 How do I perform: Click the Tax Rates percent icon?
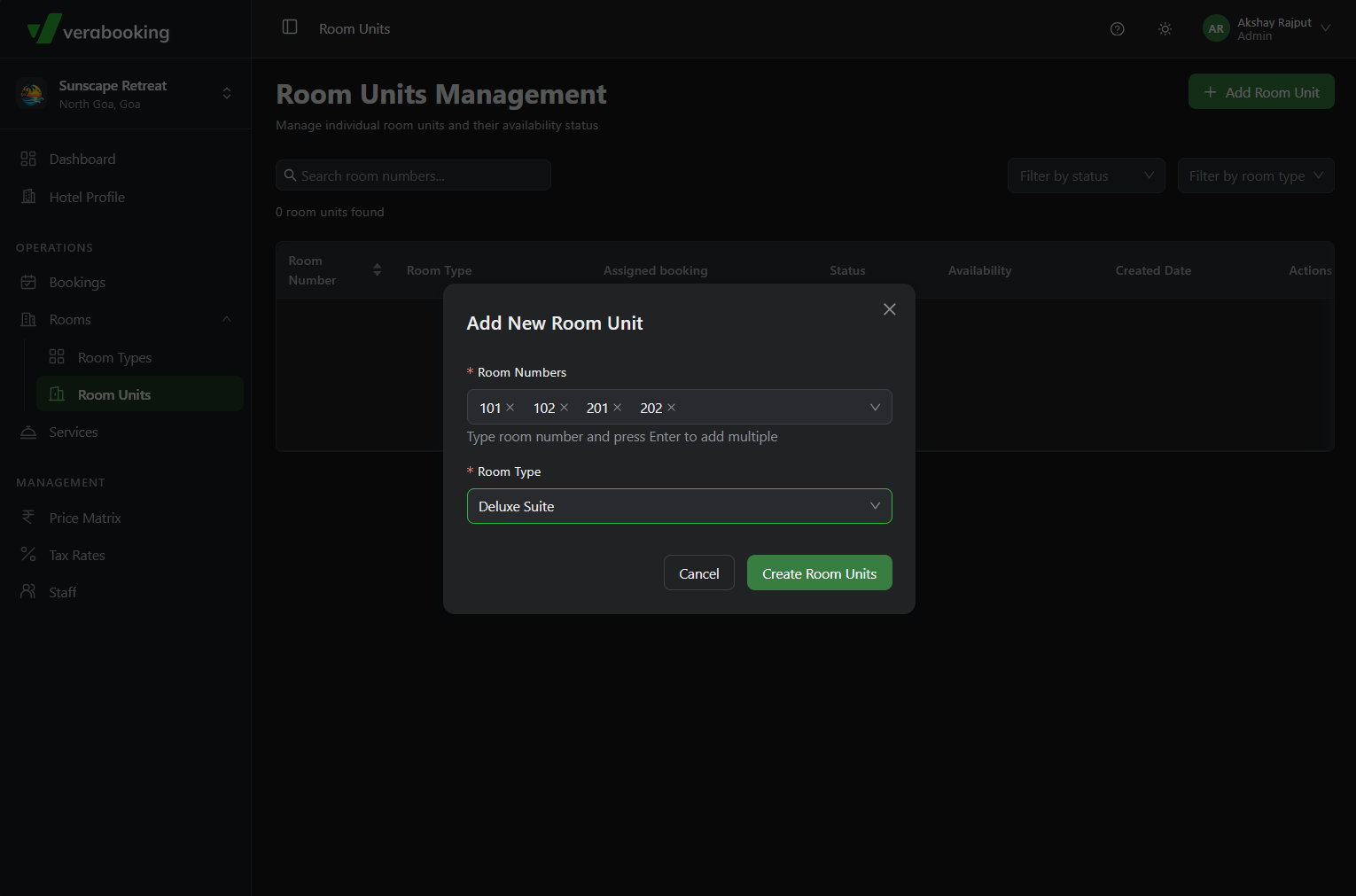coord(28,554)
